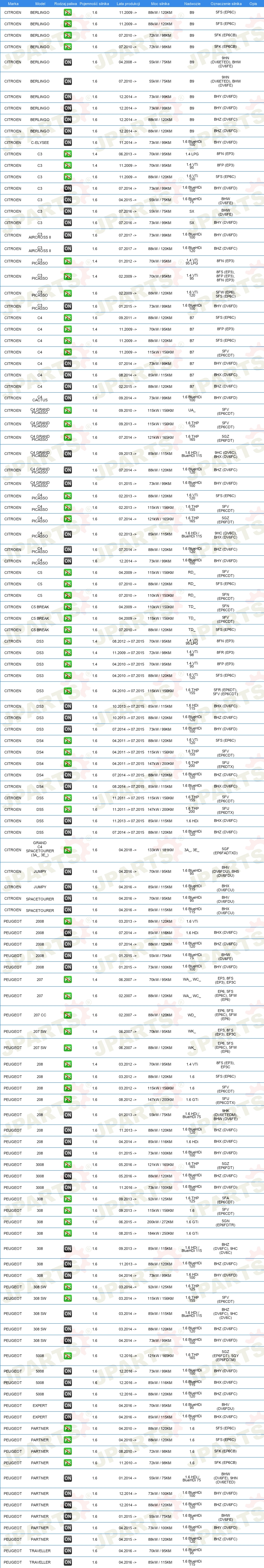Image resolution: width=264 pixels, height=1568 pixels.
Task: Click the diesel icon in the SPACETOURER 85kW row
Action: tap(68, 910)
